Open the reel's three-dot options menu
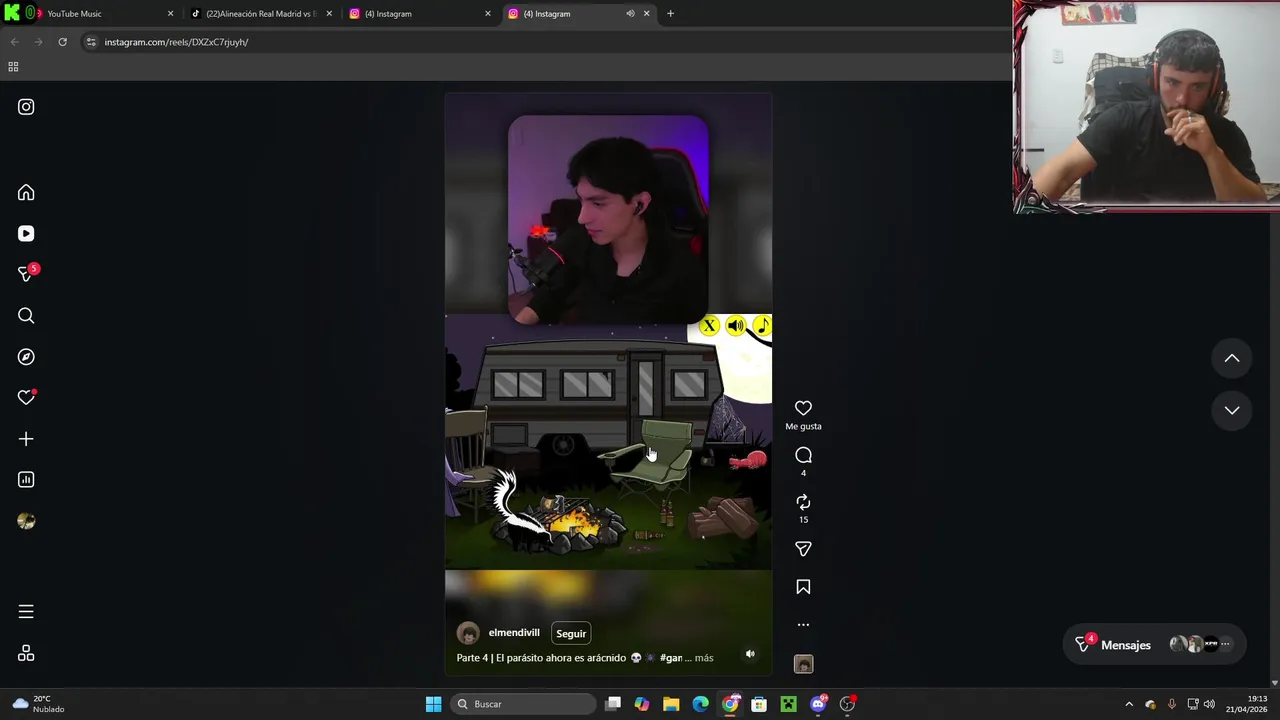The width and height of the screenshot is (1280, 720). click(x=803, y=625)
